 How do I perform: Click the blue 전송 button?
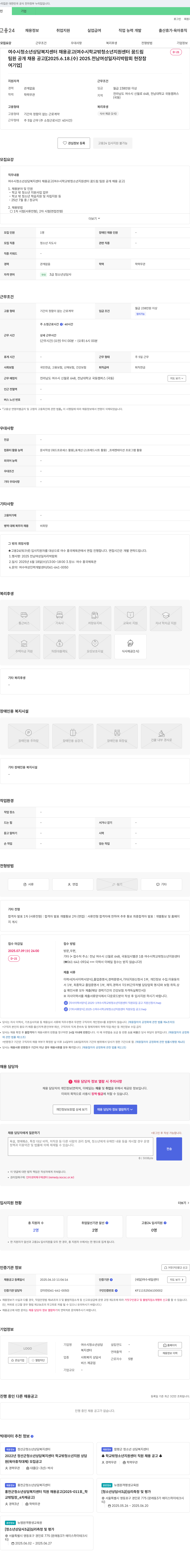pos(169,1149)
